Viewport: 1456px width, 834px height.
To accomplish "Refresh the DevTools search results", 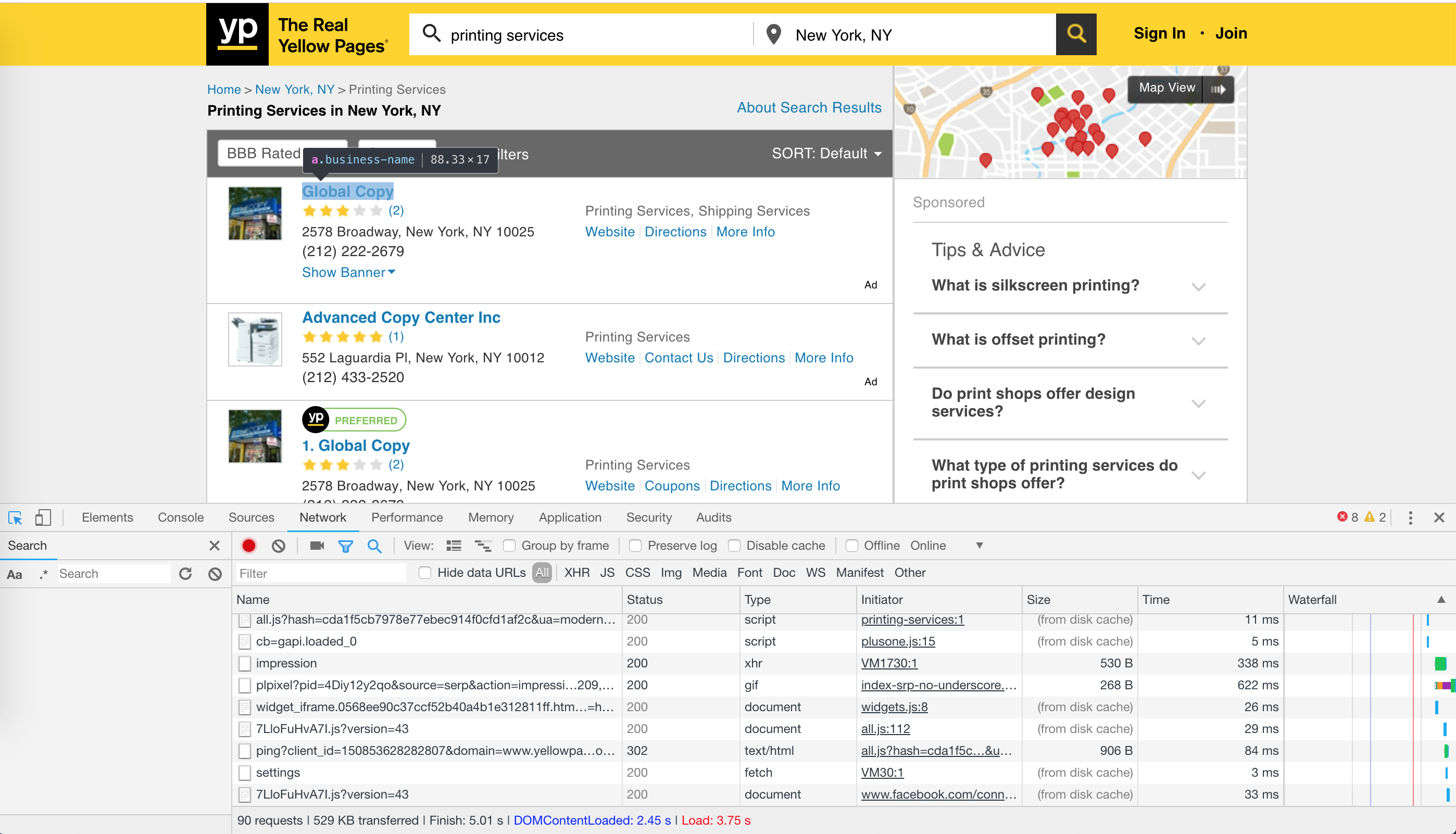I will pos(185,574).
